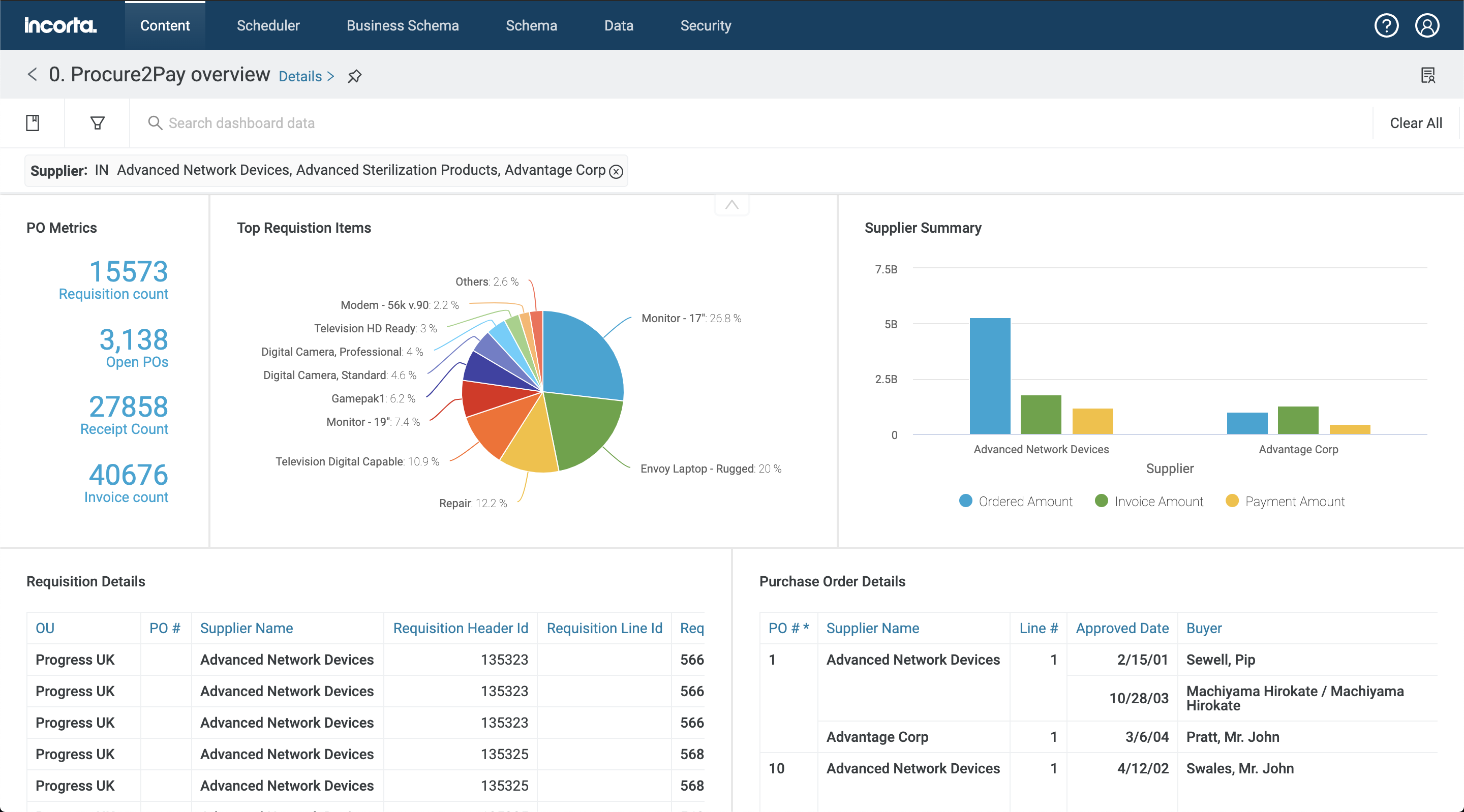Screen dimensions: 1464x812
Task: Remove the Supplier filter with its X
Action: pos(617,170)
